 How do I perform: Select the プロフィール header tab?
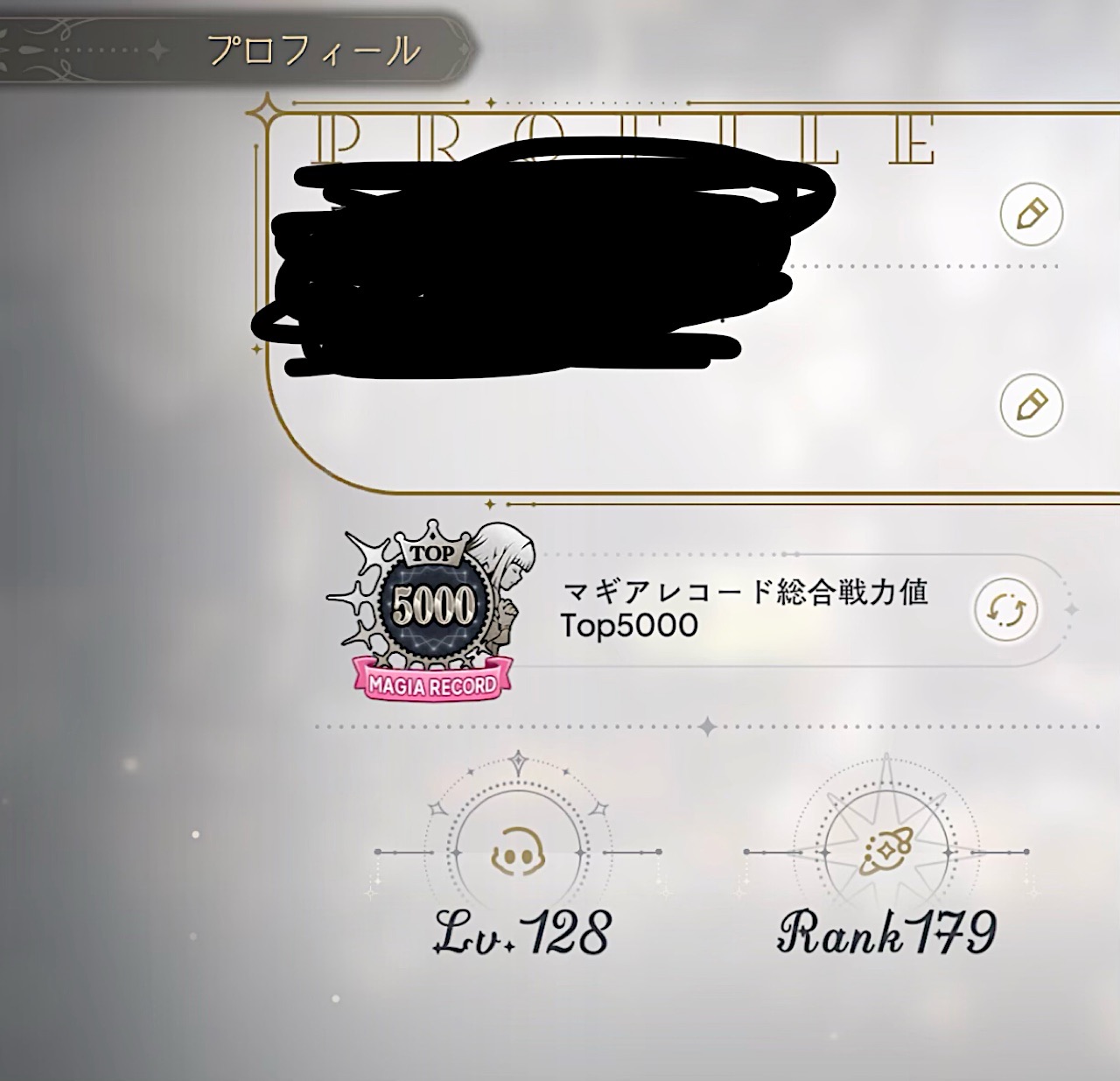[x=313, y=51]
